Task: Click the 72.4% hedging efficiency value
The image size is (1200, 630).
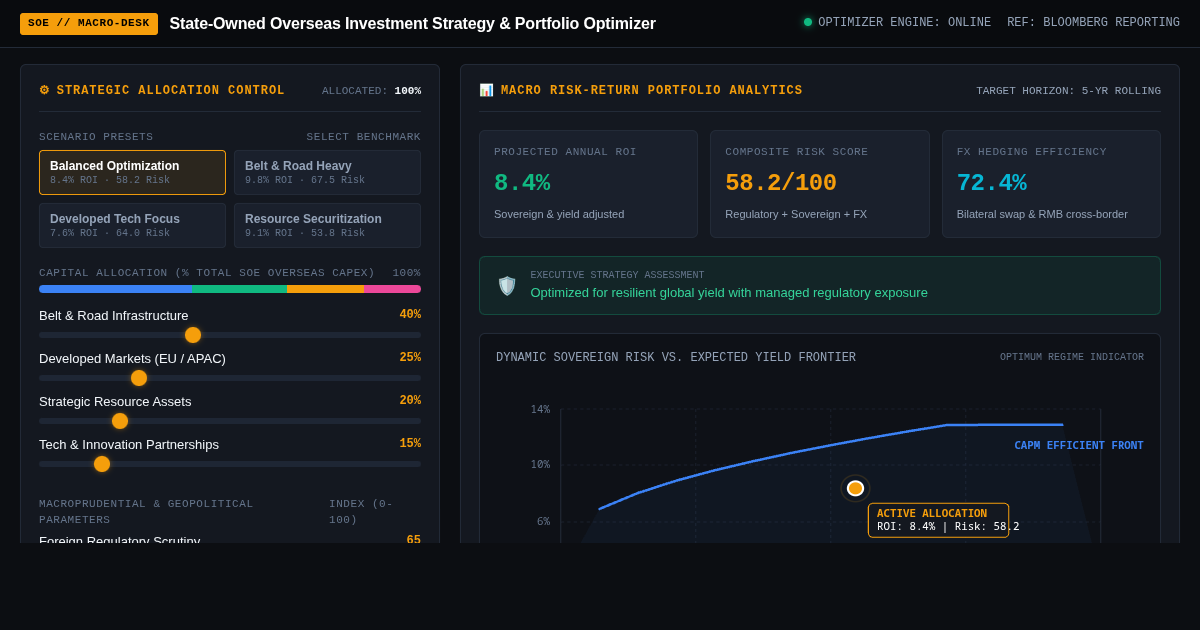Action: coord(992,183)
